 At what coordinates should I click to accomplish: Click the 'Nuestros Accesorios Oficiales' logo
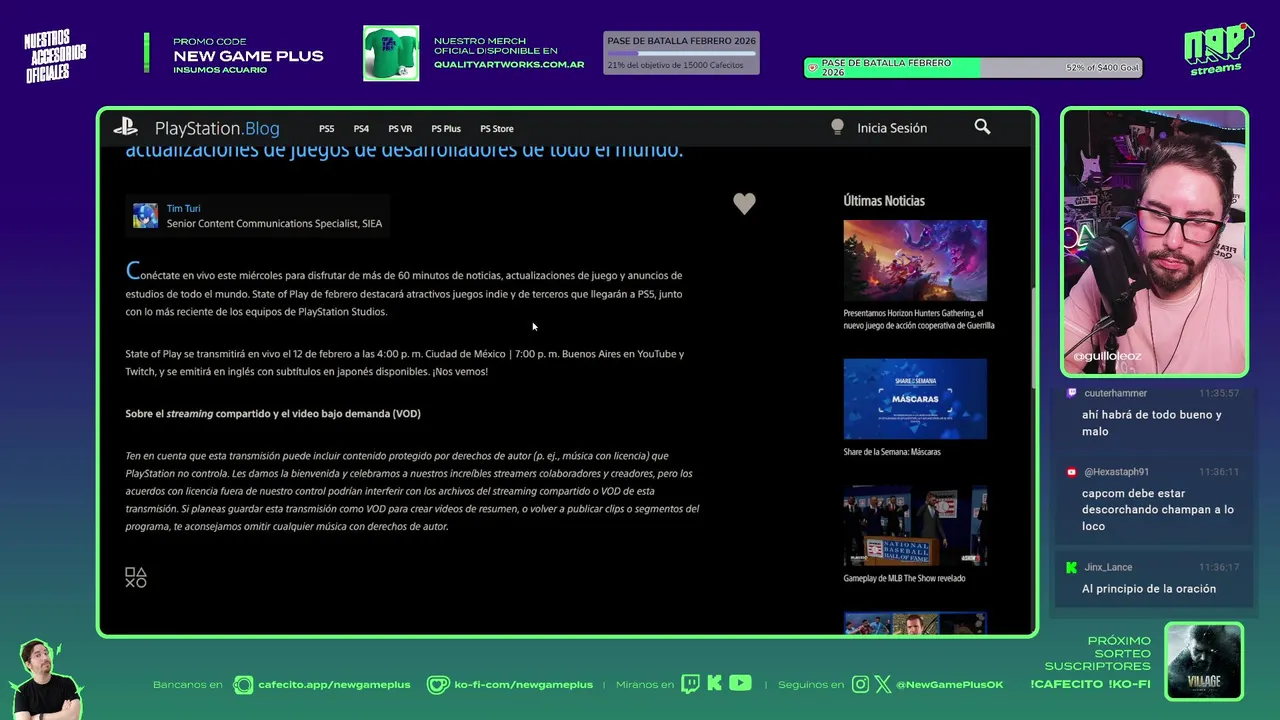55,56
